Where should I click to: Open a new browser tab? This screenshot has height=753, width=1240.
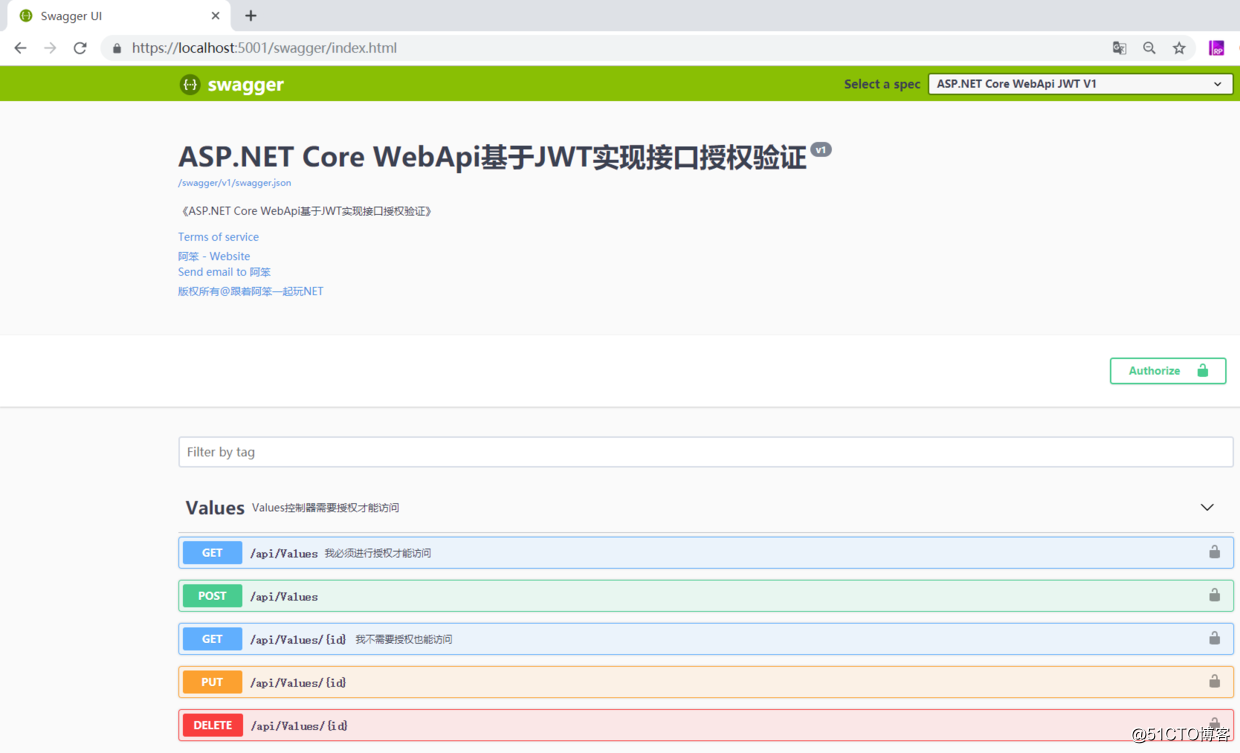coord(251,16)
